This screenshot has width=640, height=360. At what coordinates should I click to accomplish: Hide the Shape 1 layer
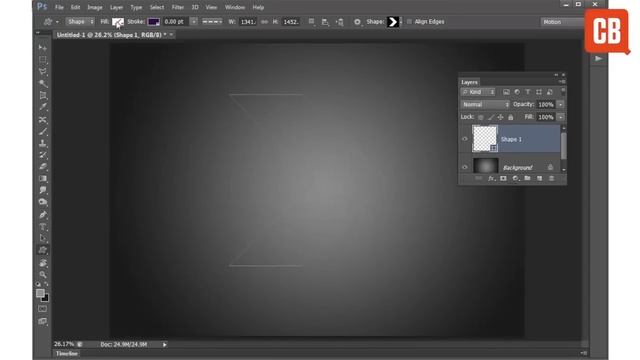tap(465, 139)
